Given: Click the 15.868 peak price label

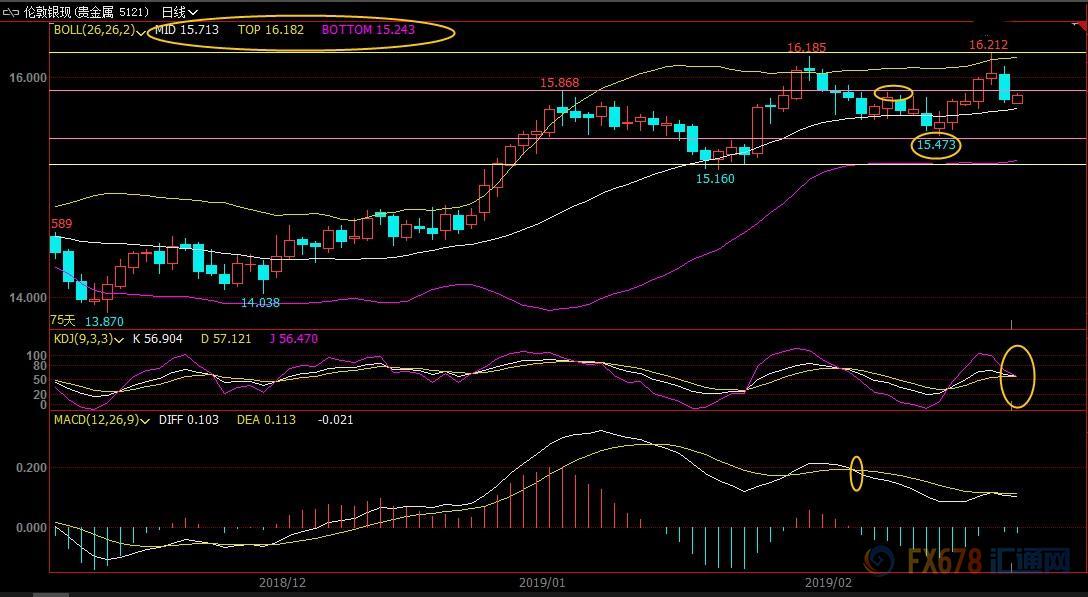Looking at the screenshot, I should point(559,83).
